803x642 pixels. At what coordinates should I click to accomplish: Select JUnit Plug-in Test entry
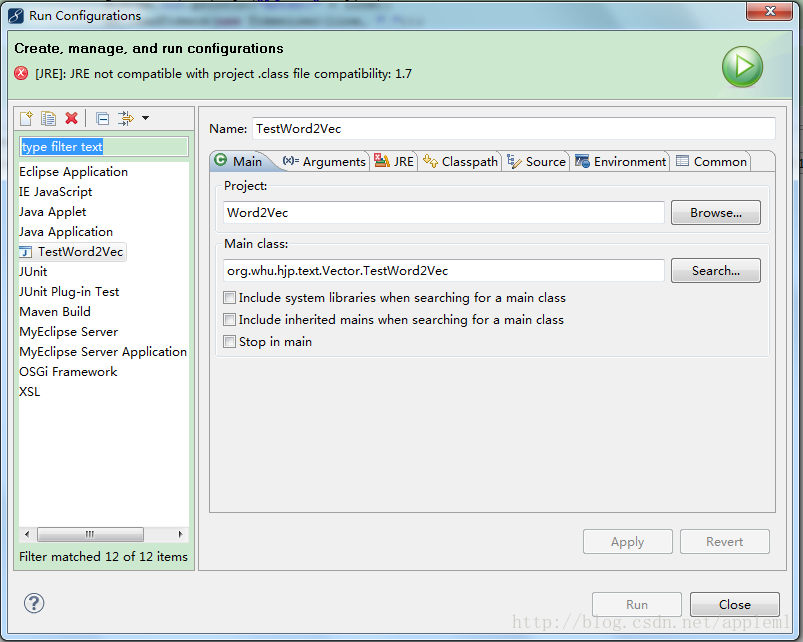[x=69, y=291]
